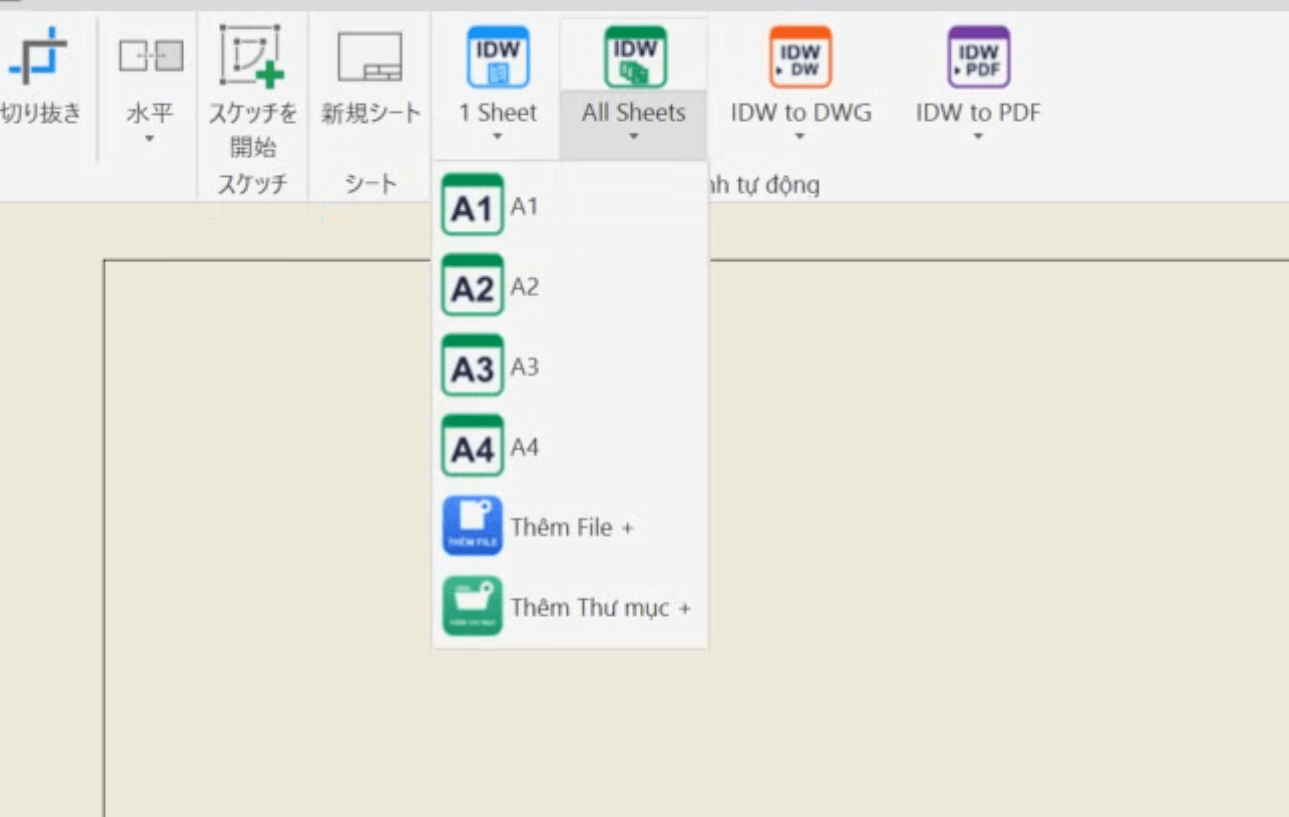This screenshot has height=817, width=1289.
Task: Click the IDW to PDF icon
Action: 978,57
